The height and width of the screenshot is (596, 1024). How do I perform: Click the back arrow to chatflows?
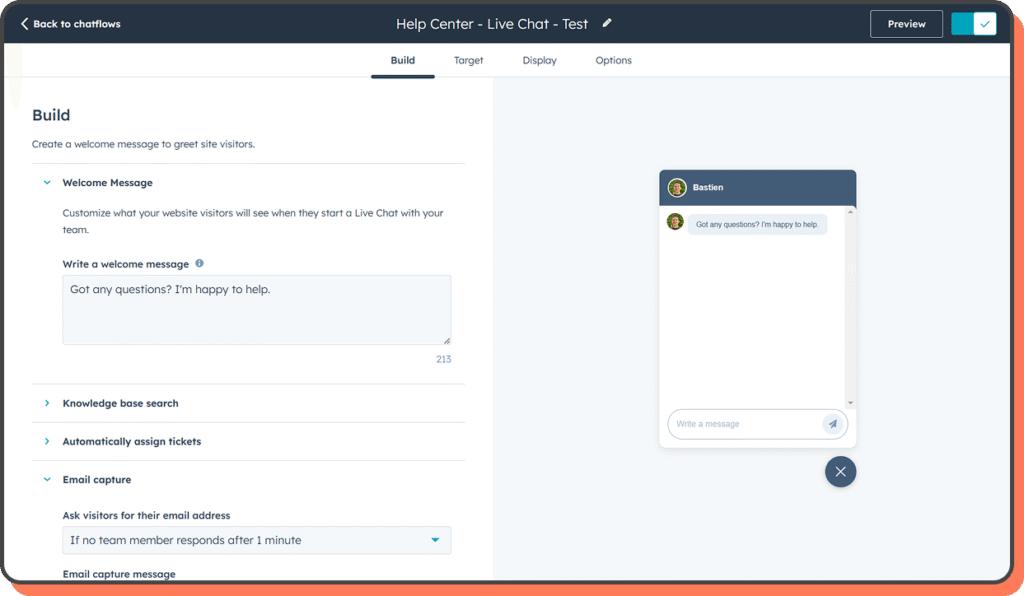[25, 24]
